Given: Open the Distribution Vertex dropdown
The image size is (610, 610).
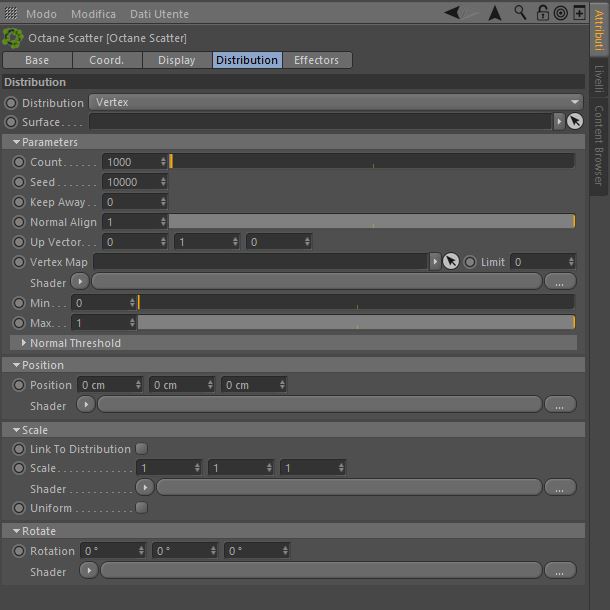Looking at the screenshot, I should click(336, 102).
